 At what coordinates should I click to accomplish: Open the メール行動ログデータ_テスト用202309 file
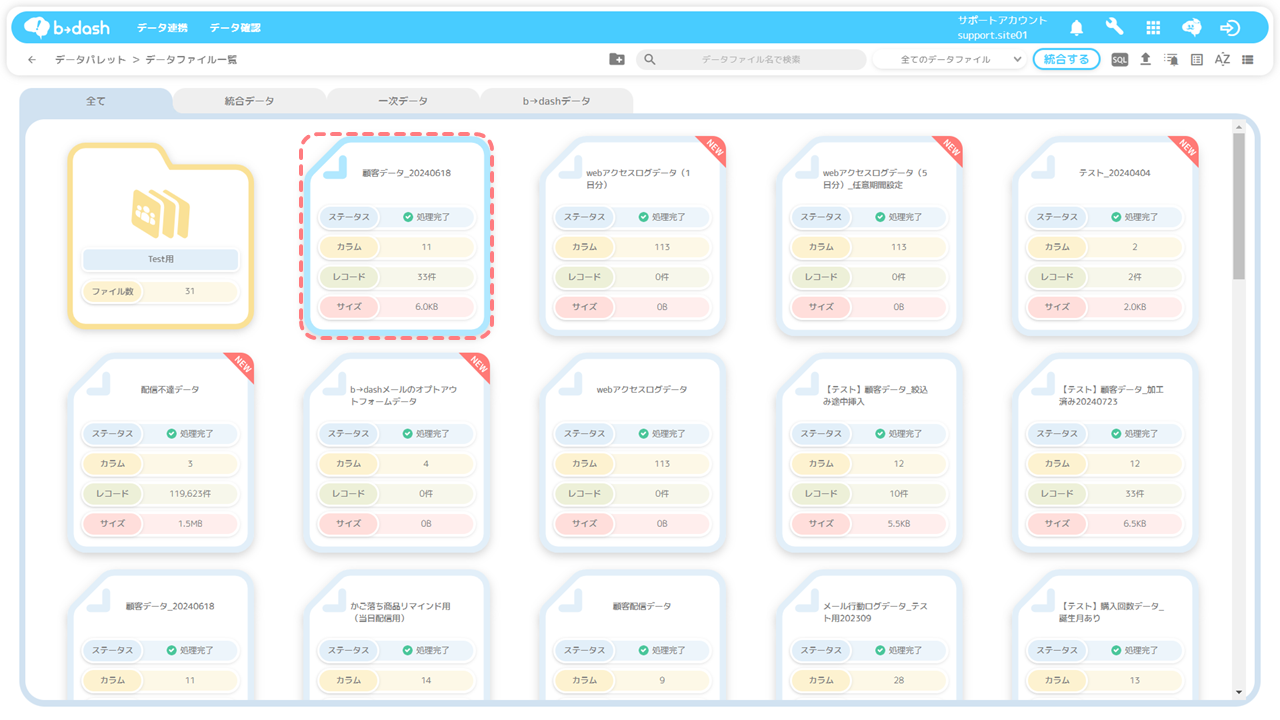pyautogui.click(x=869, y=636)
